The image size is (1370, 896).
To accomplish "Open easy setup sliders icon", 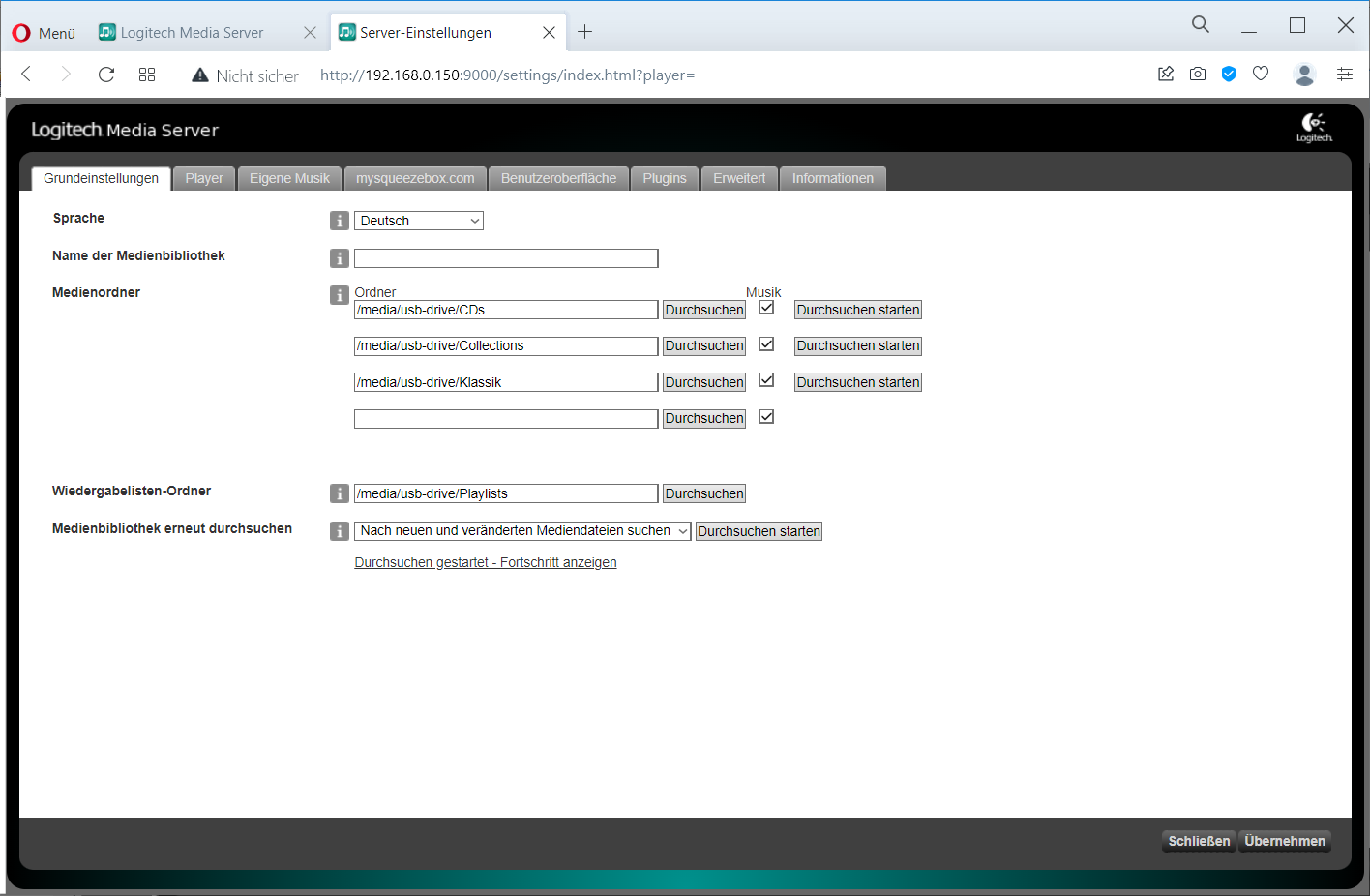I will (x=1345, y=74).
